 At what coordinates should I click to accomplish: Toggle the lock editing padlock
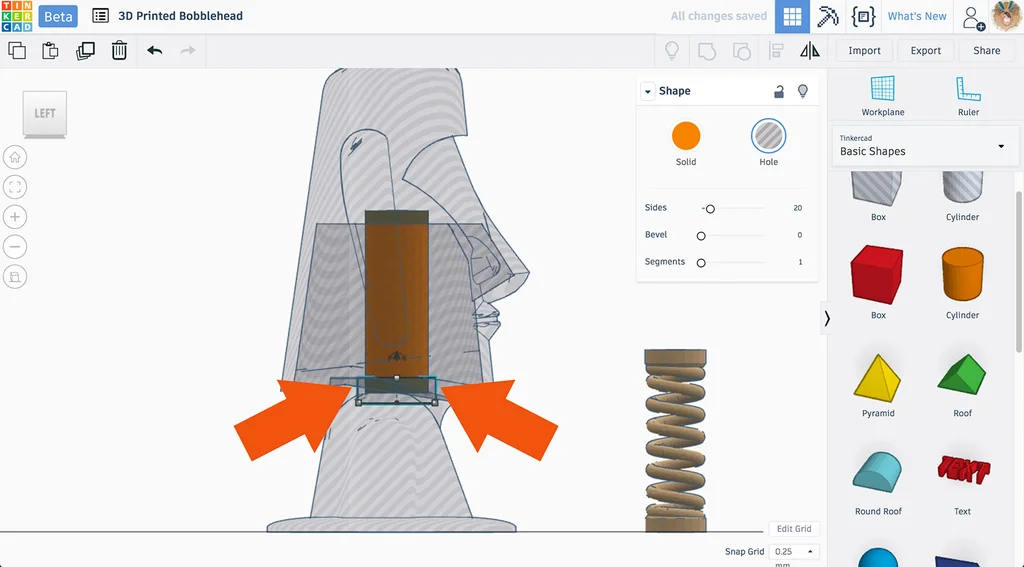pos(778,91)
